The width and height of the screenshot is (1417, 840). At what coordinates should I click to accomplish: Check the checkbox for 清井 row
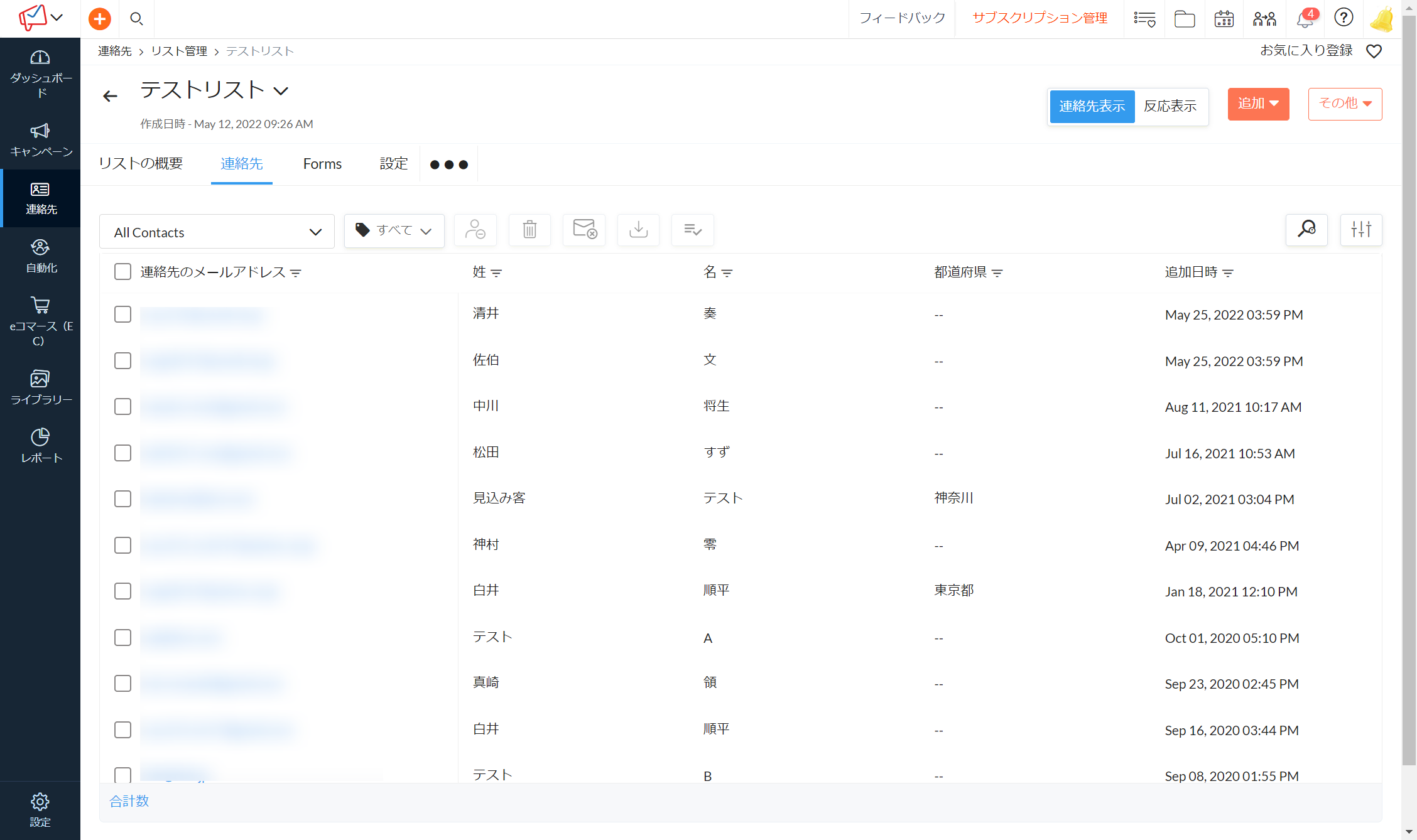click(x=122, y=315)
